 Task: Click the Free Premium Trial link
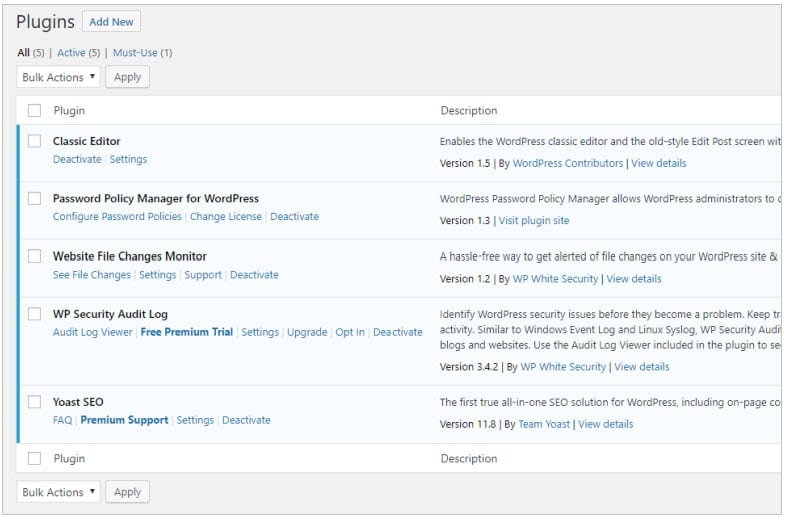[x=187, y=332]
